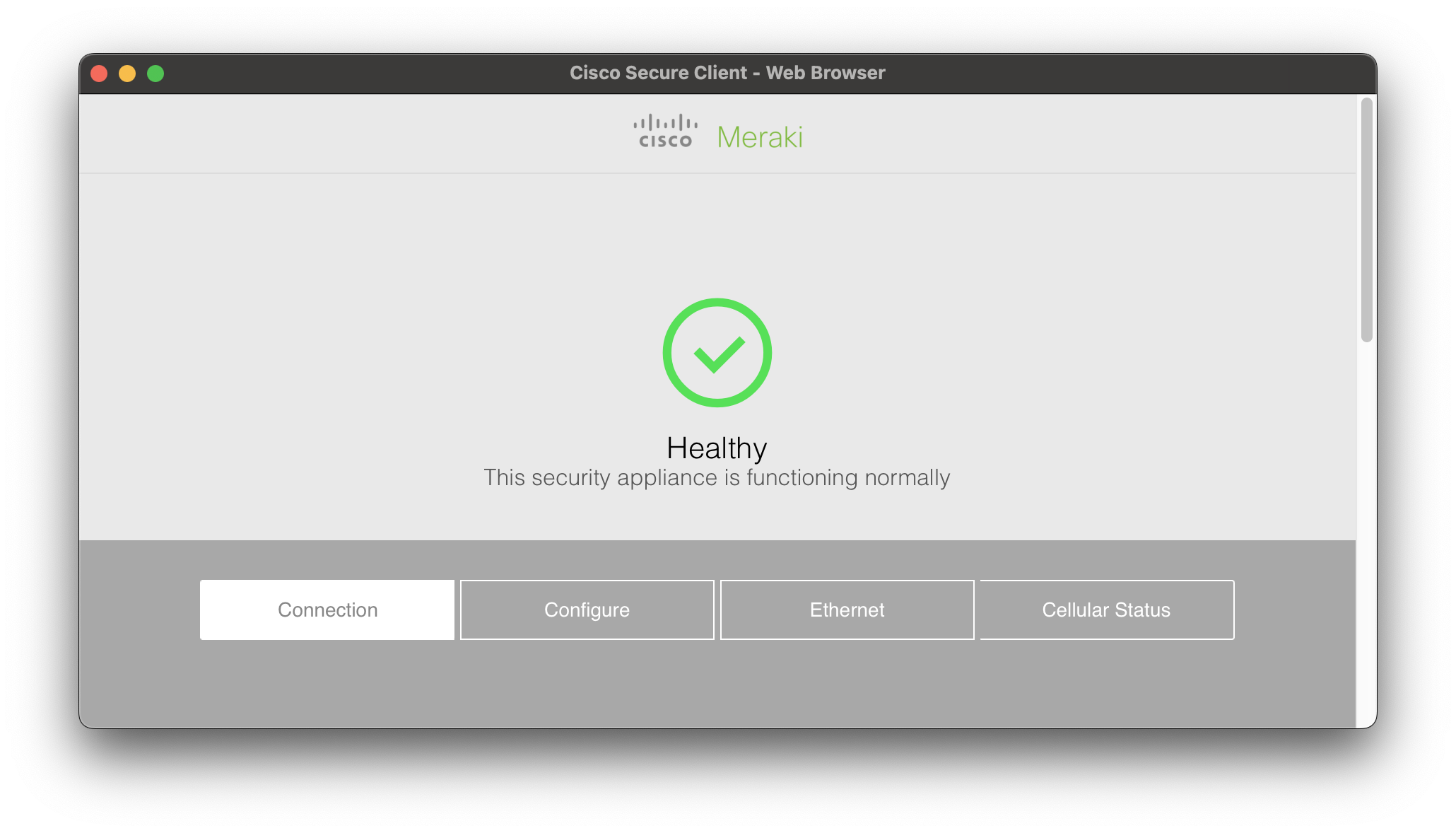1456x833 pixels.
Task: Click the appliance functioning normally message
Action: coord(717,477)
